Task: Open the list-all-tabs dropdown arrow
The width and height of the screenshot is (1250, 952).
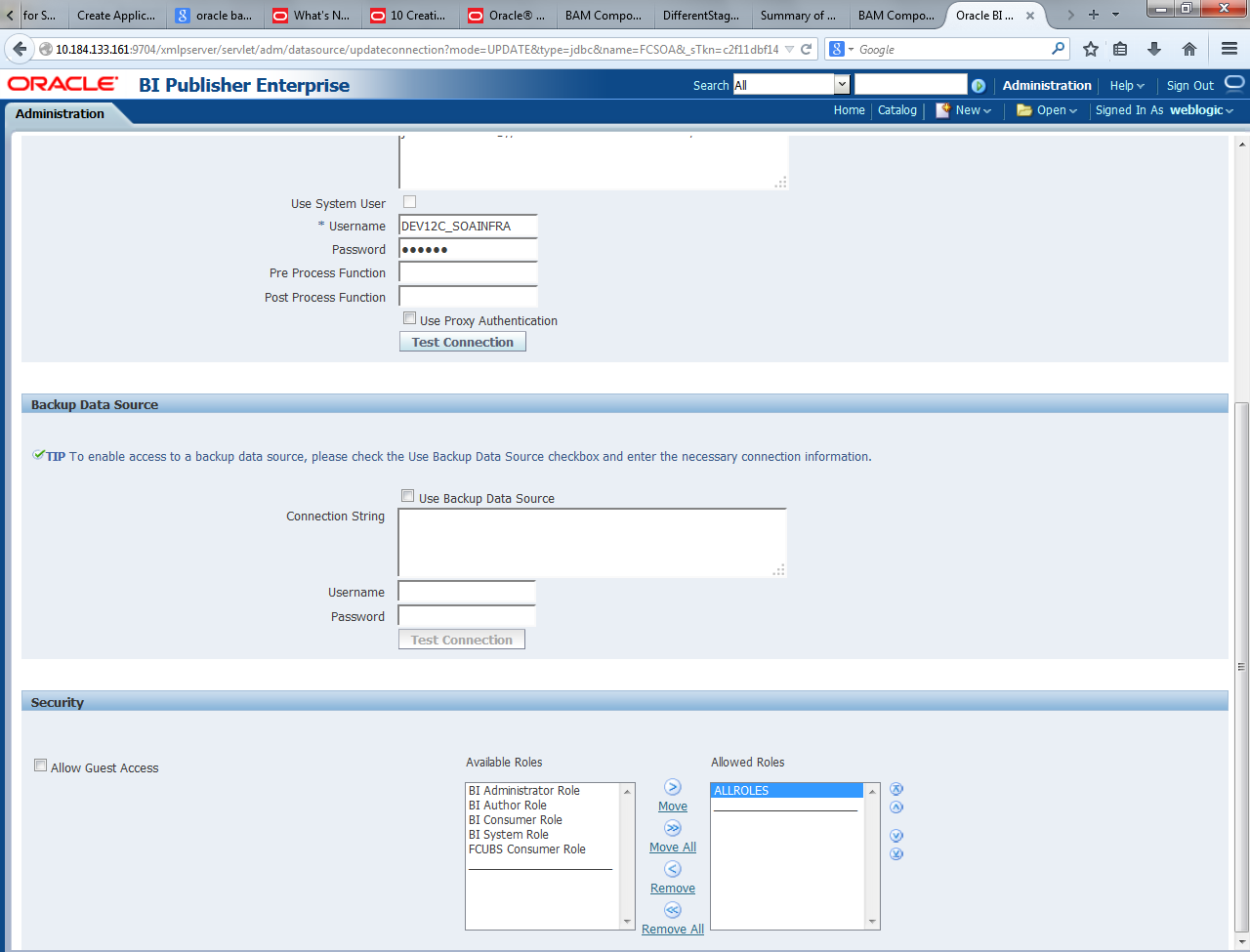Action: (1116, 15)
